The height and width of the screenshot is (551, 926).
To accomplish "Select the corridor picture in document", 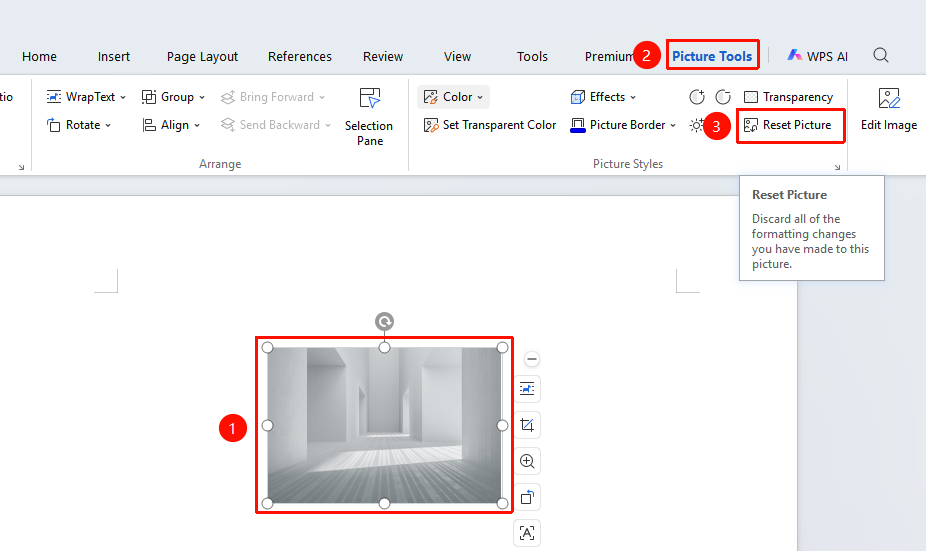I will pos(384,425).
